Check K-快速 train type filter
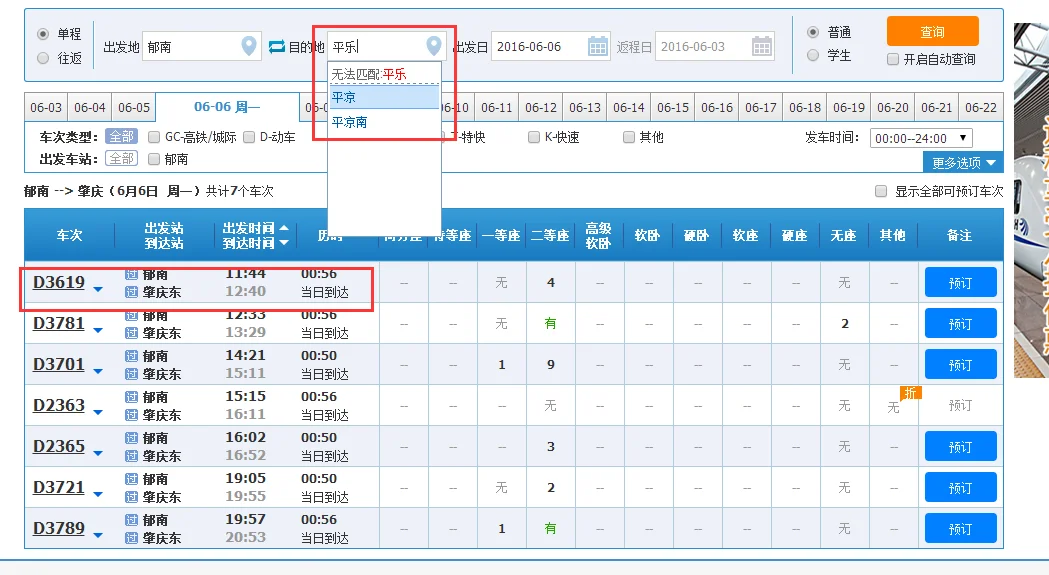 [534, 137]
